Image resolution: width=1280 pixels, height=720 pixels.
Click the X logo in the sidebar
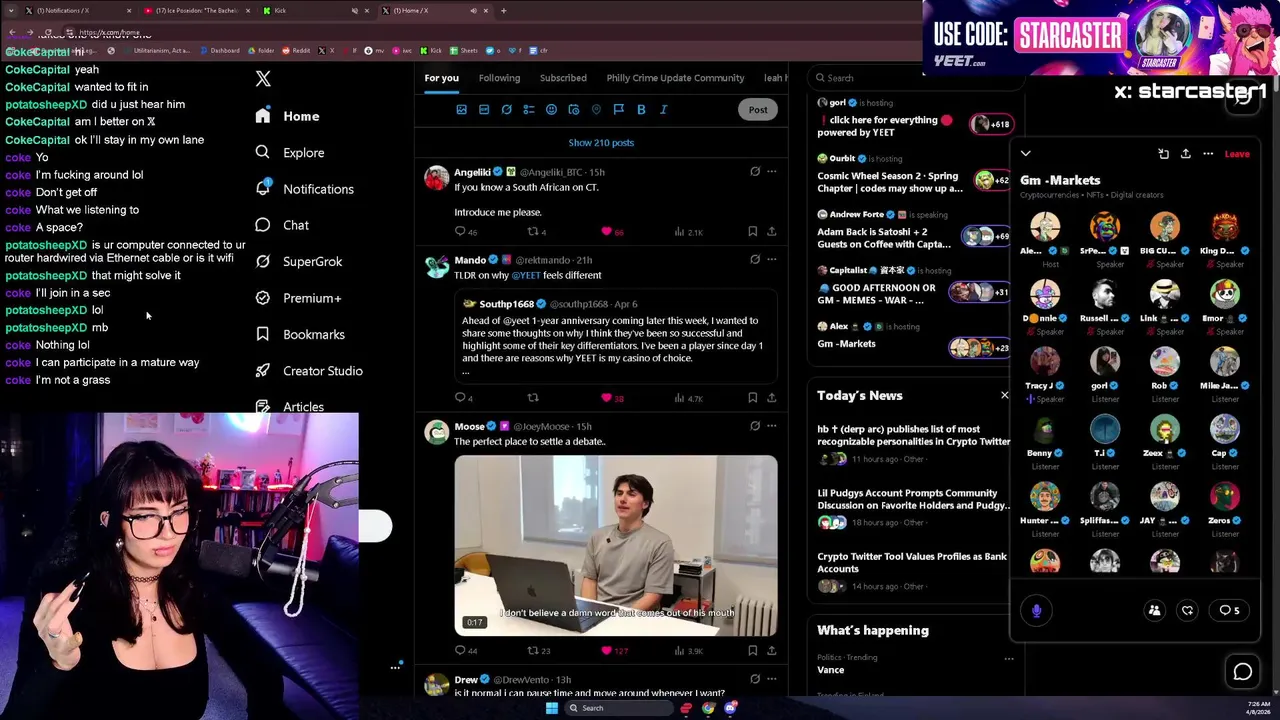click(x=263, y=79)
